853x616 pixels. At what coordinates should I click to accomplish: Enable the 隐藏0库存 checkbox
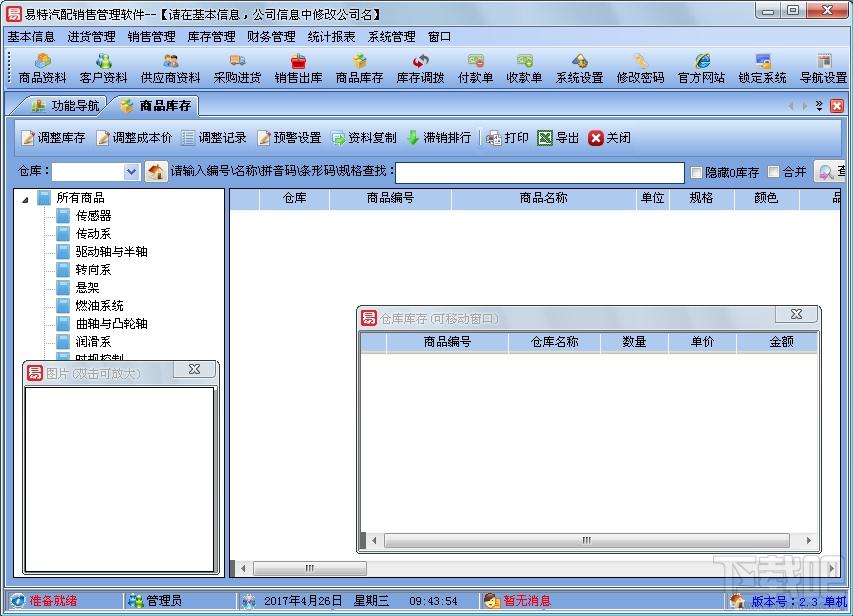pos(697,173)
